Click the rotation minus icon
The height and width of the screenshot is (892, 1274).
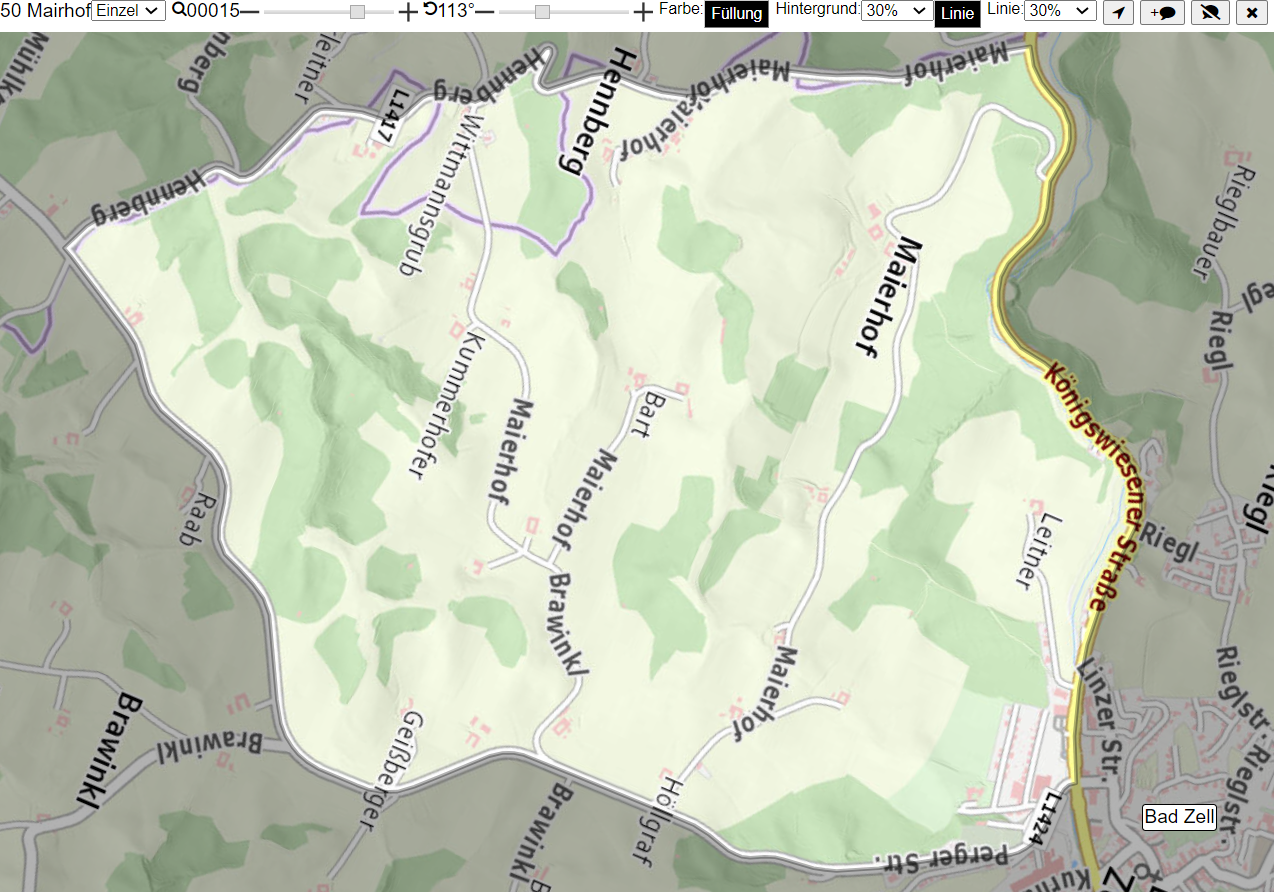(485, 12)
